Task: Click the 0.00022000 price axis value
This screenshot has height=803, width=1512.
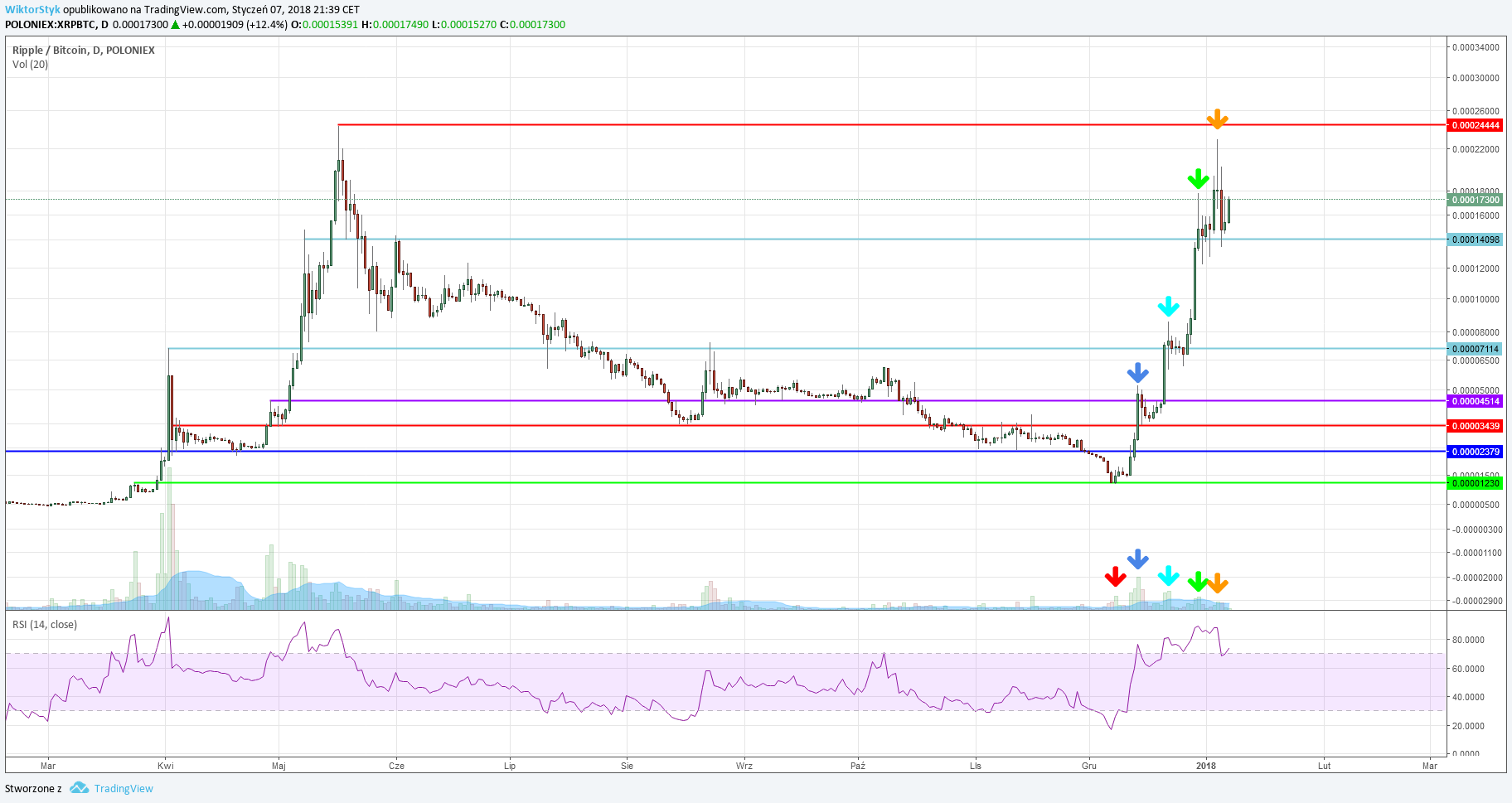Action: (x=1476, y=149)
